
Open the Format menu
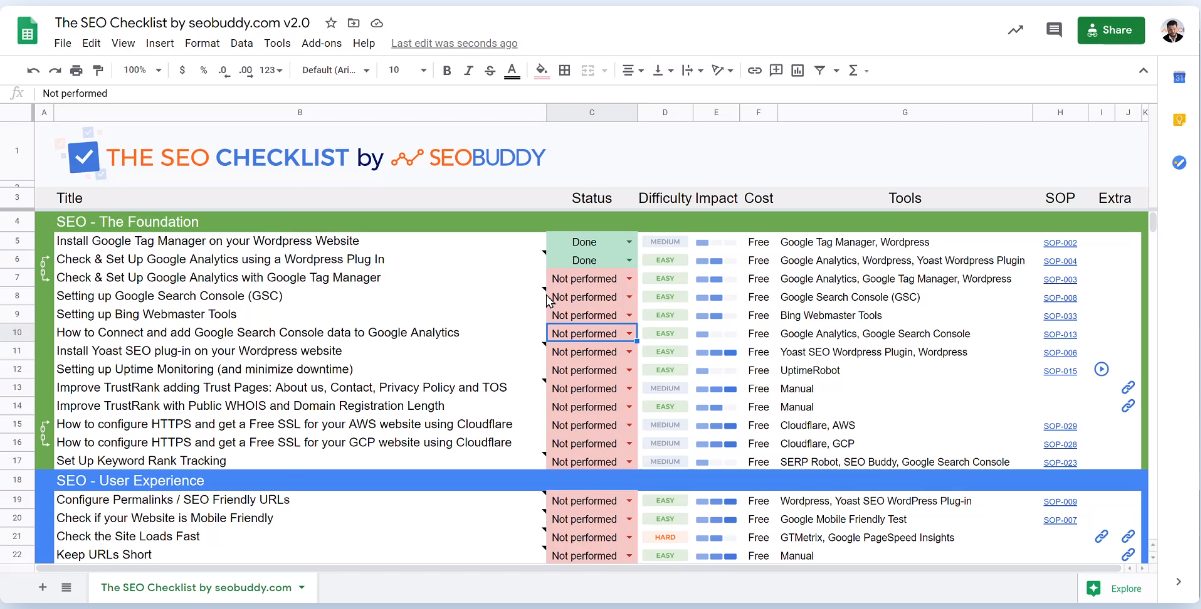click(x=202, y=43)
